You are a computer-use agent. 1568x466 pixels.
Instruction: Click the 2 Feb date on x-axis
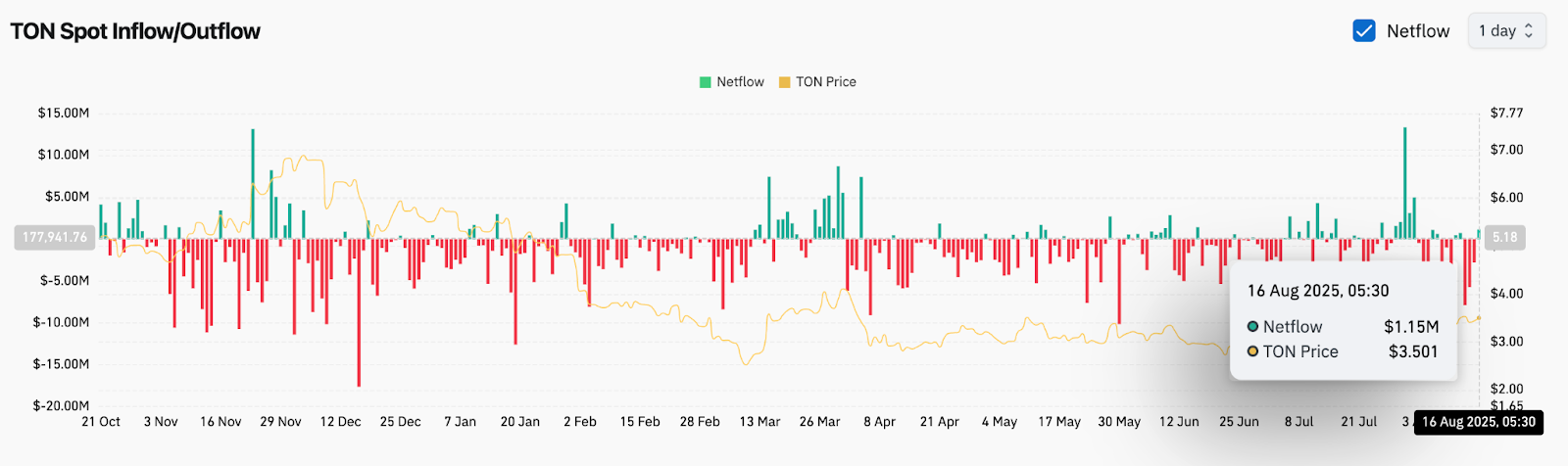pos(580,422)
